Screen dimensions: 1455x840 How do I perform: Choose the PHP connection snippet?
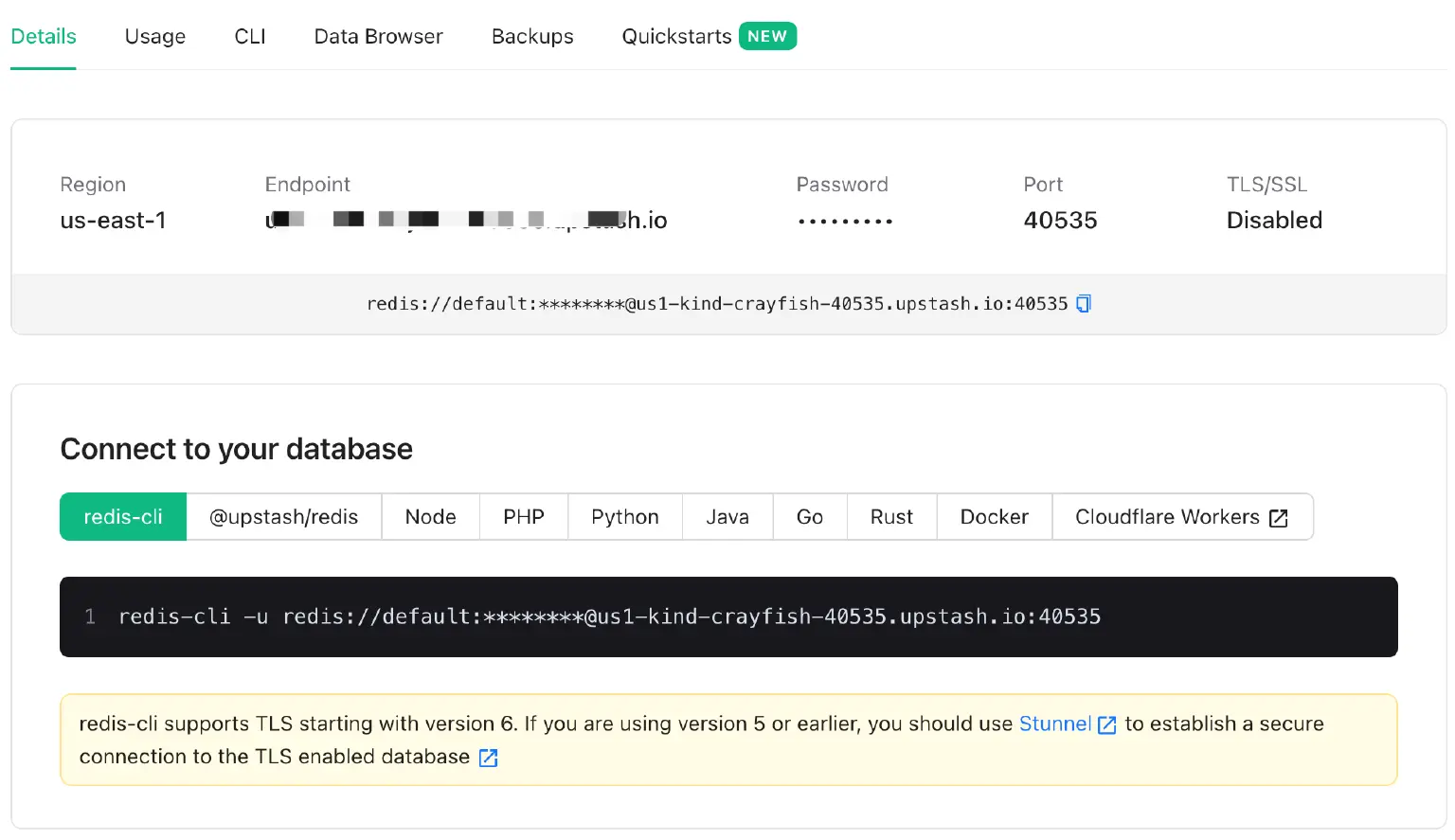523,517
